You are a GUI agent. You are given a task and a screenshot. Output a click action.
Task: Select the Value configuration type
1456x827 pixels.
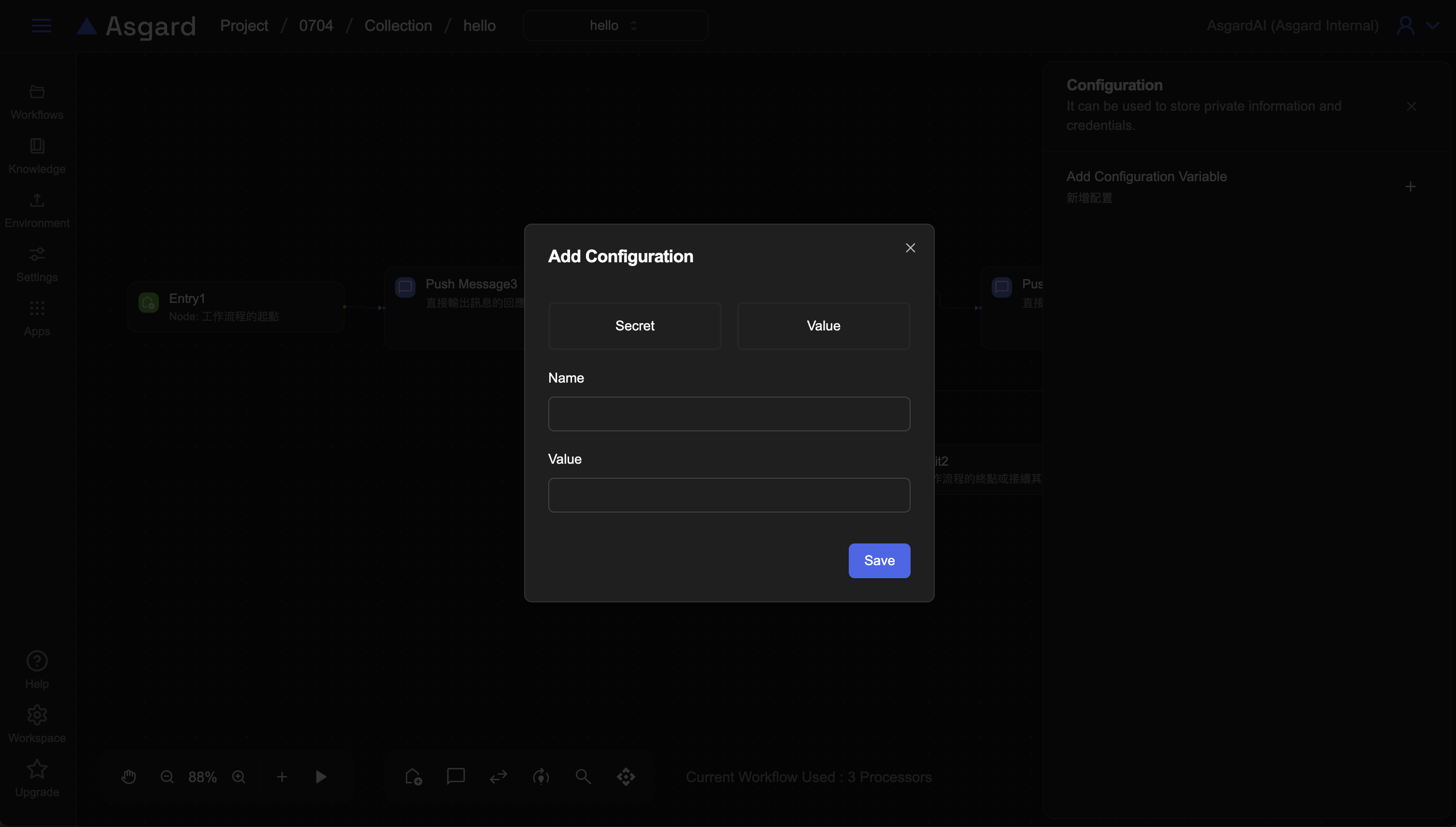[x=823, y=326]
